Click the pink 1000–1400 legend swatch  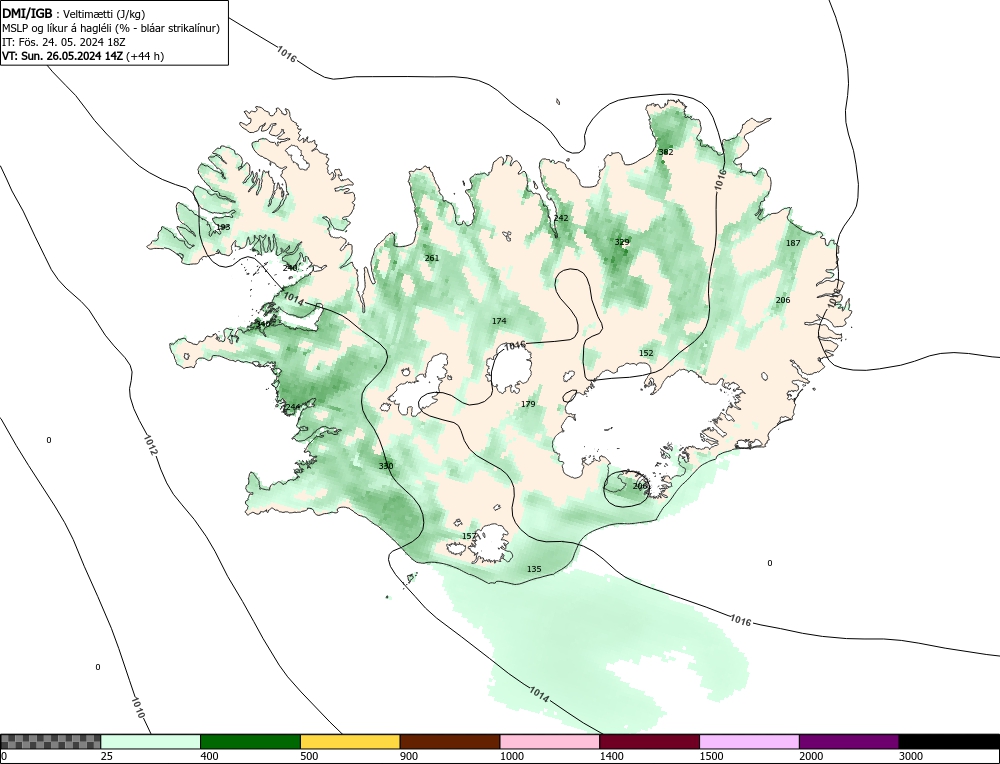(x=550, y=741)
